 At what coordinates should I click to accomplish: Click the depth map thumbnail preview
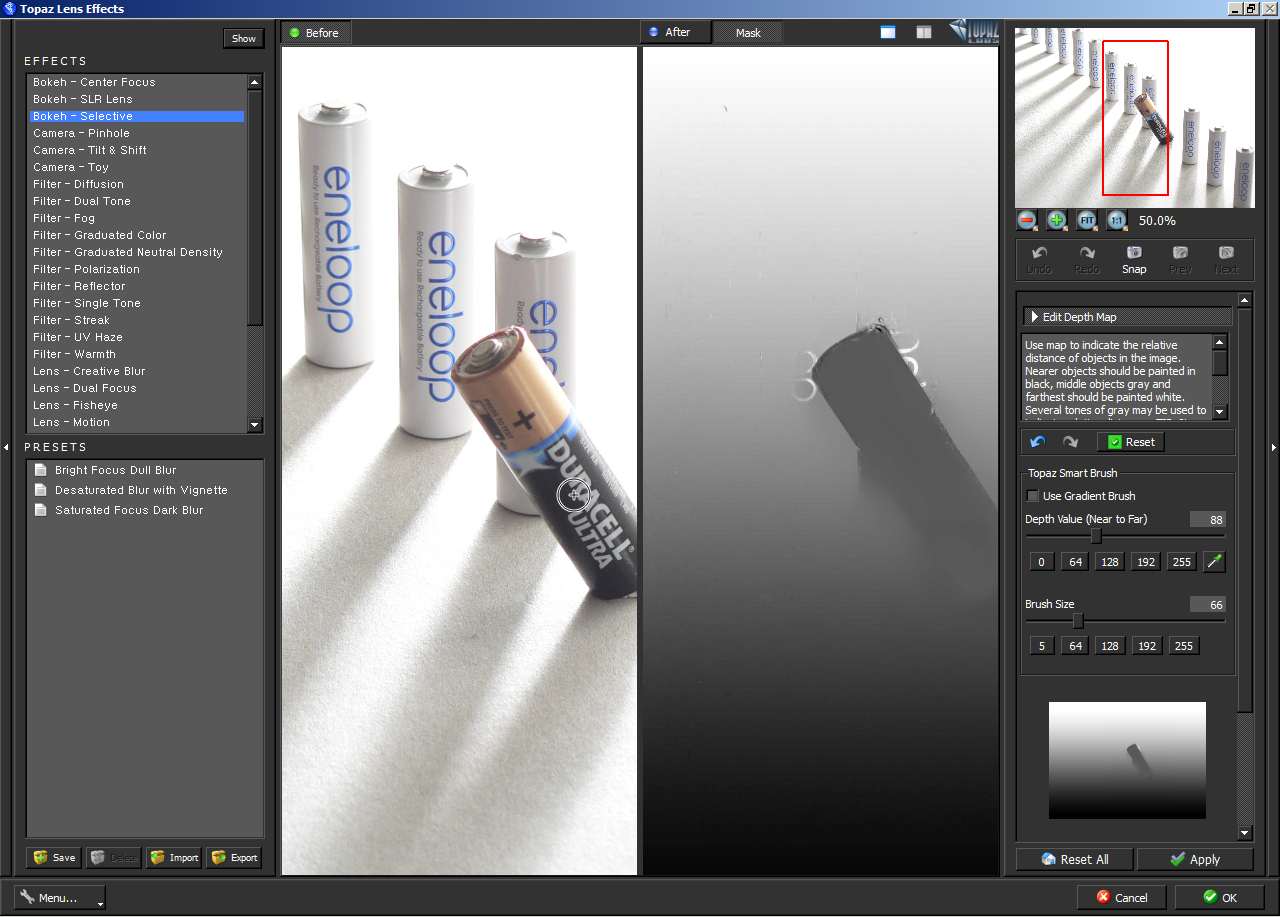pos(1127,761)
